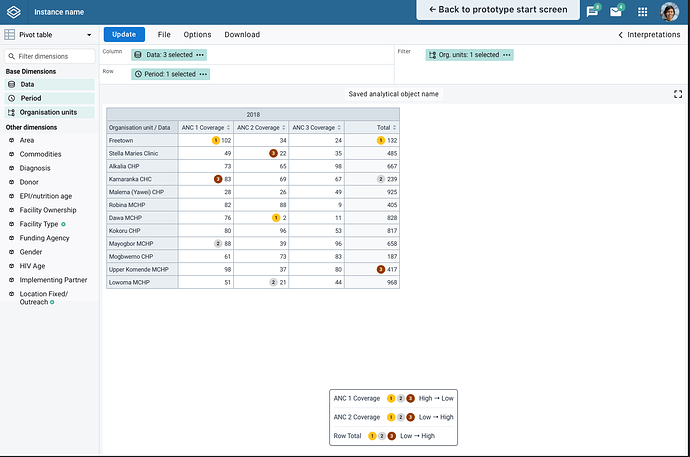Select the Period dimension clock icon
The height and width of the screenshot is (457, 690).
click(x=11, y=98)
